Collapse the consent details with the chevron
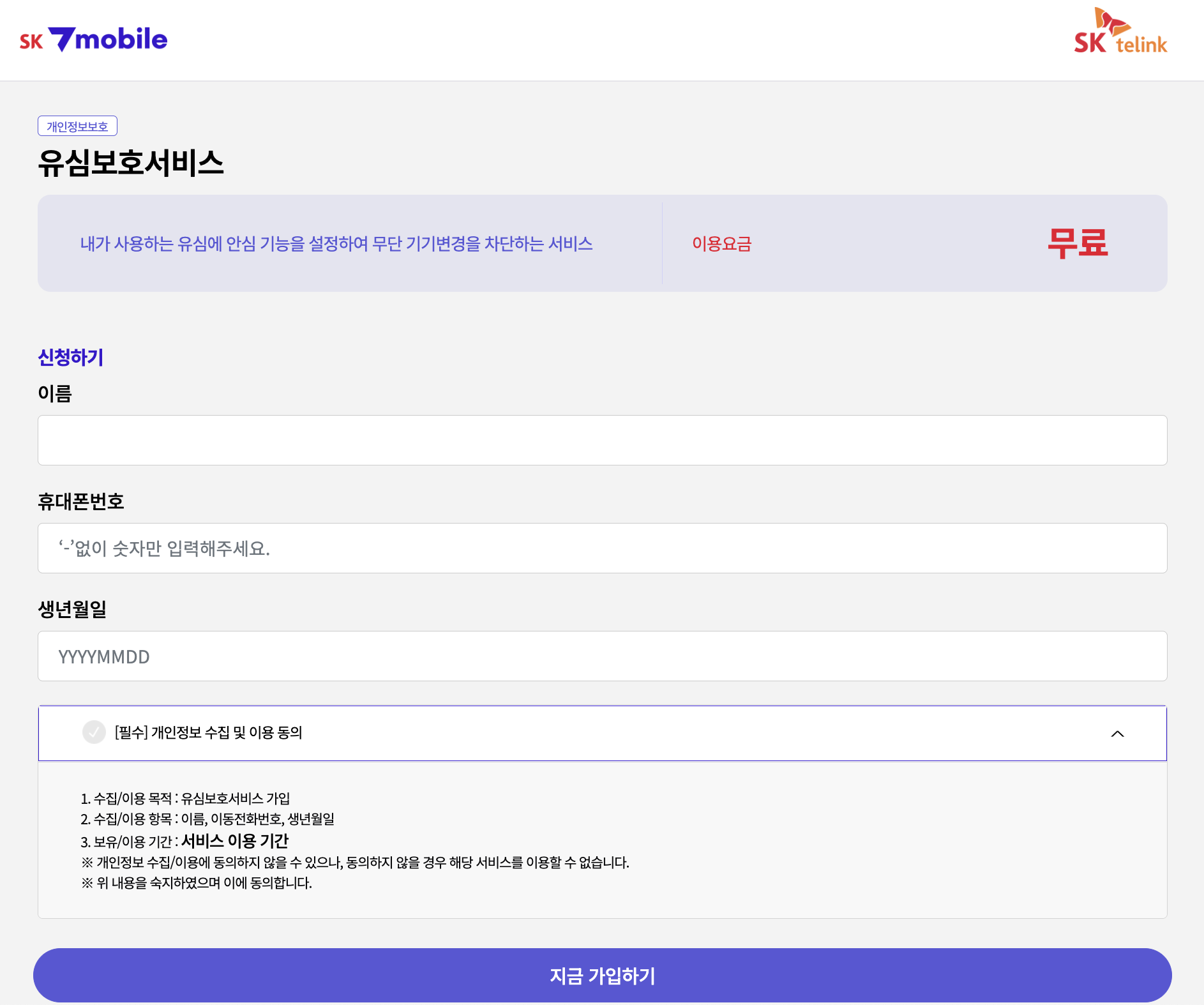The image size is (1204, 1005). [1118, 734]
